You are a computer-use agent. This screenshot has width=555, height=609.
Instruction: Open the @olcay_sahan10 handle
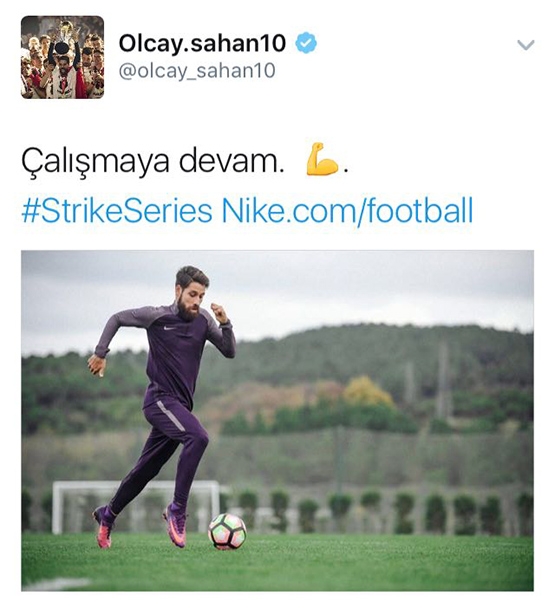pyautogui.click(x=197, y=71)
